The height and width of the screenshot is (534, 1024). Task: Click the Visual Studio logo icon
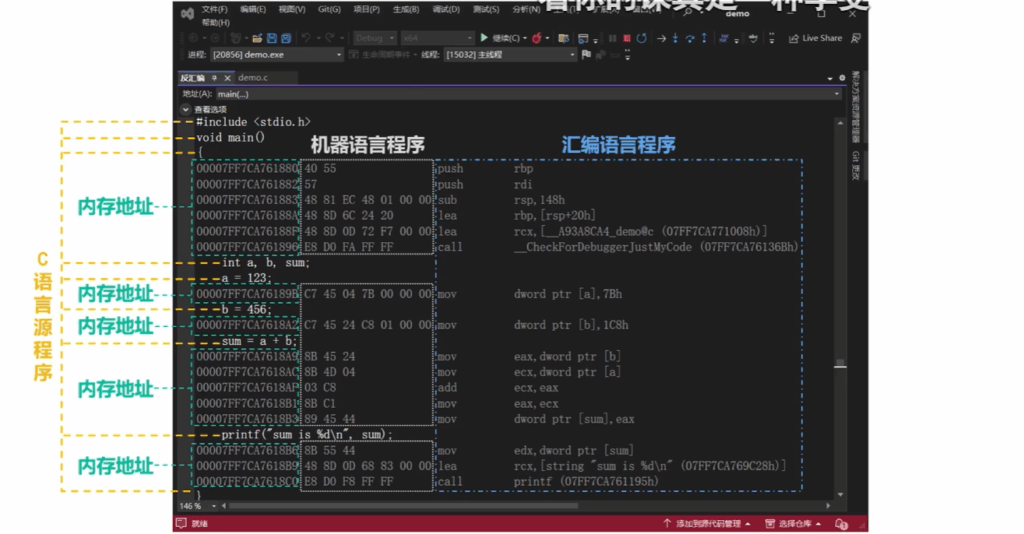click(x=187, y=13)
